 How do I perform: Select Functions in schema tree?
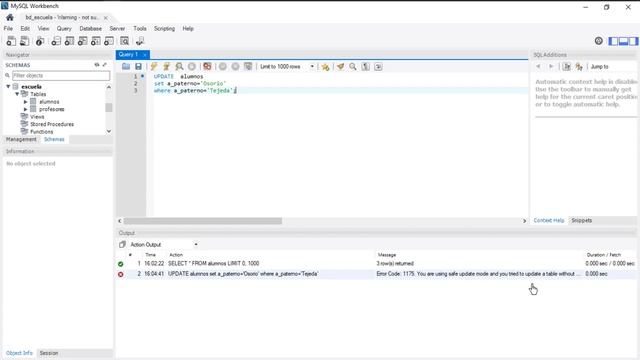(42, 131)
